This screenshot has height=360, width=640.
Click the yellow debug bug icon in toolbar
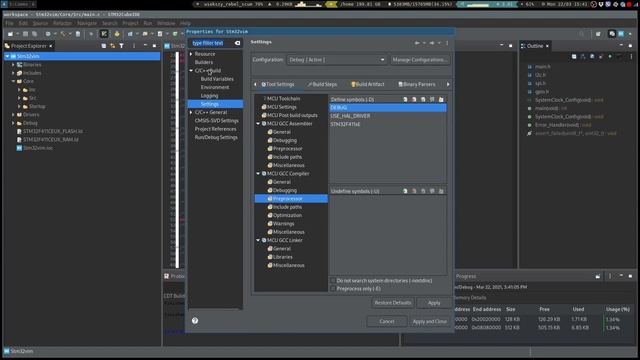[x=117, y=34]
